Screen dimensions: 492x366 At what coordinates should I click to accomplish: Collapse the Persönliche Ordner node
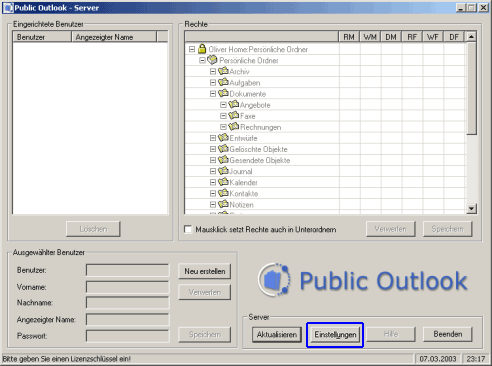click(x=202, y=60)
